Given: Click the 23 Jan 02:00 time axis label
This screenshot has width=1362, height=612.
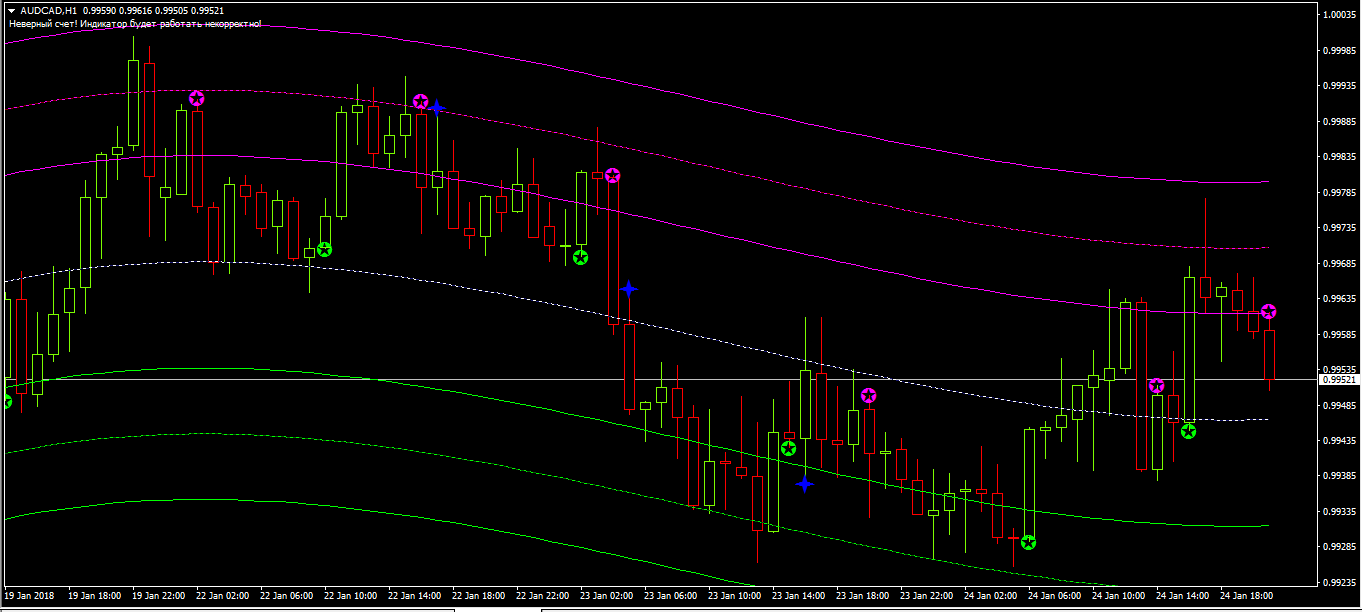Looking at the screenshot, I should pyautogui.click(x=610, y=595).
